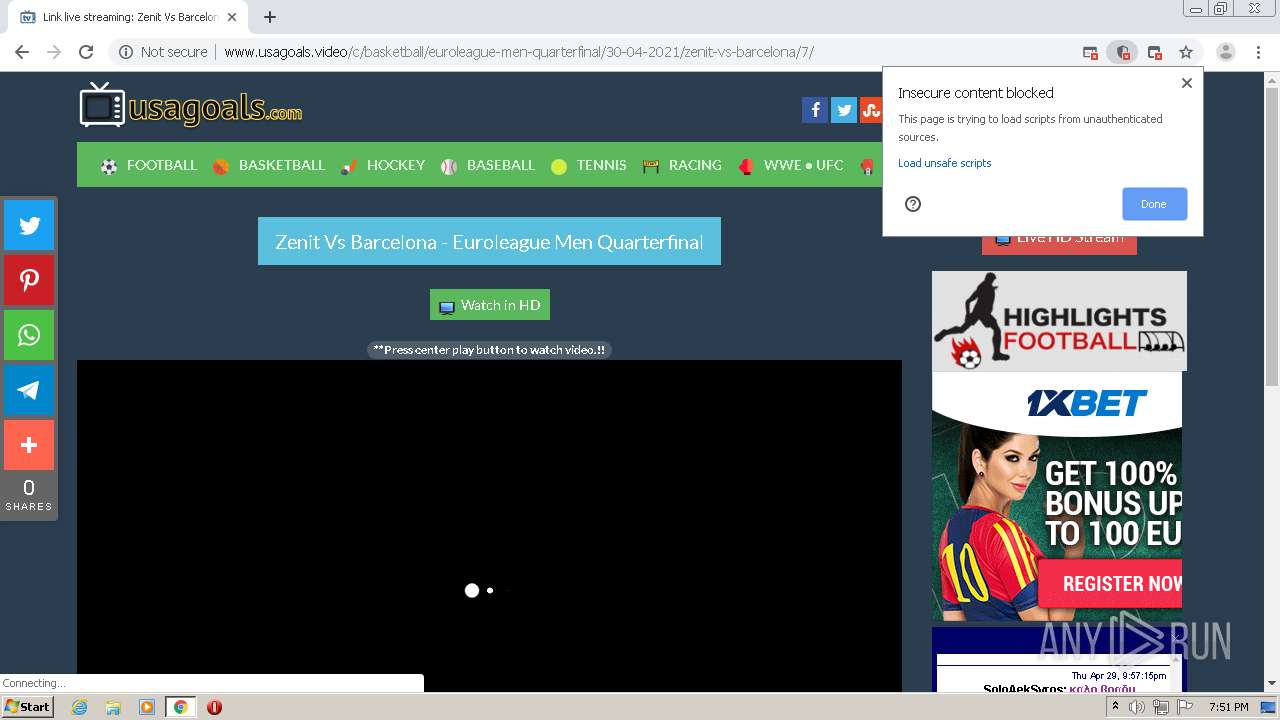Screen dimensions: 1280x720
Task: Close the Insecure content blocked popup
Action: [1187, 83]
